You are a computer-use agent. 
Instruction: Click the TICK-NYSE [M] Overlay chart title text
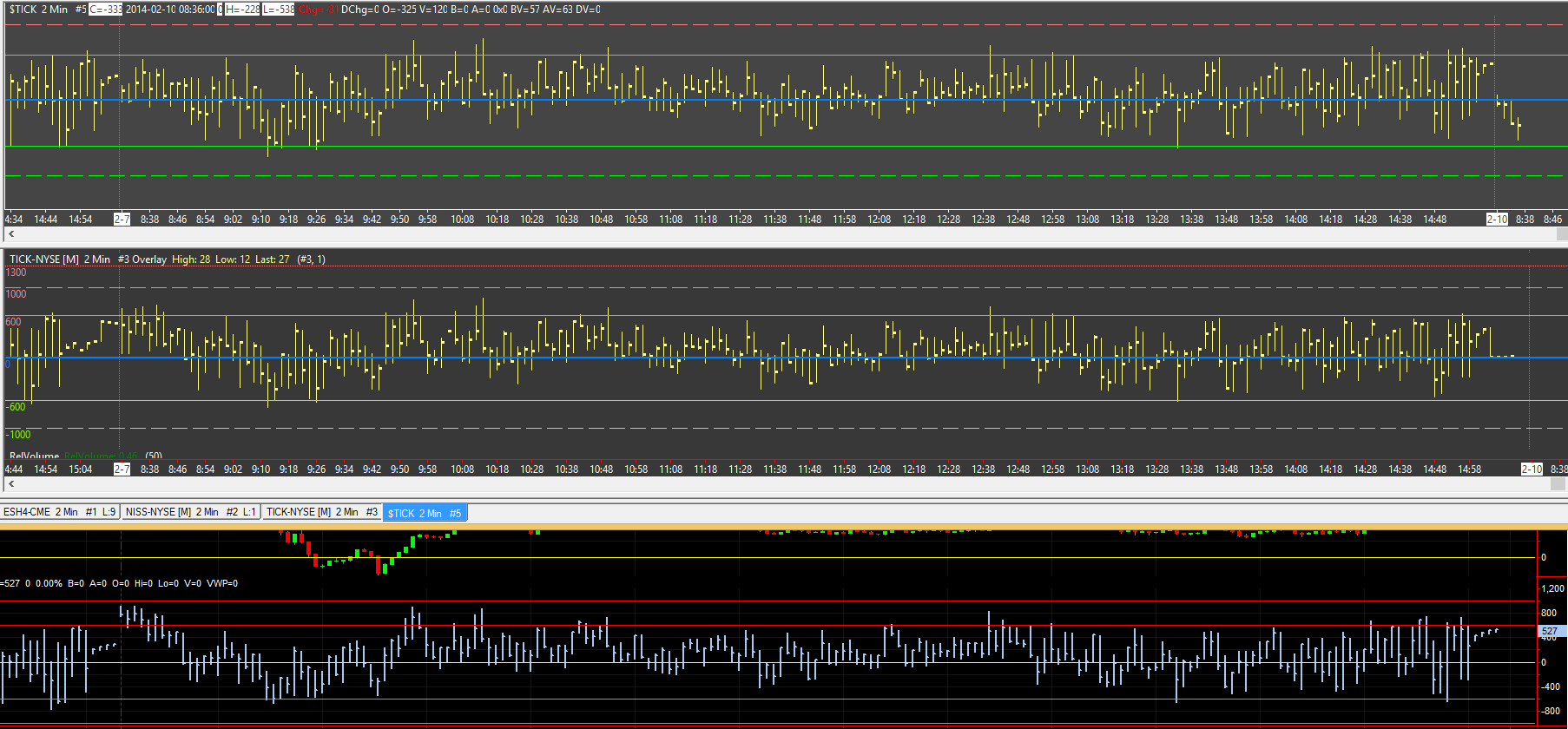[89, 259]
